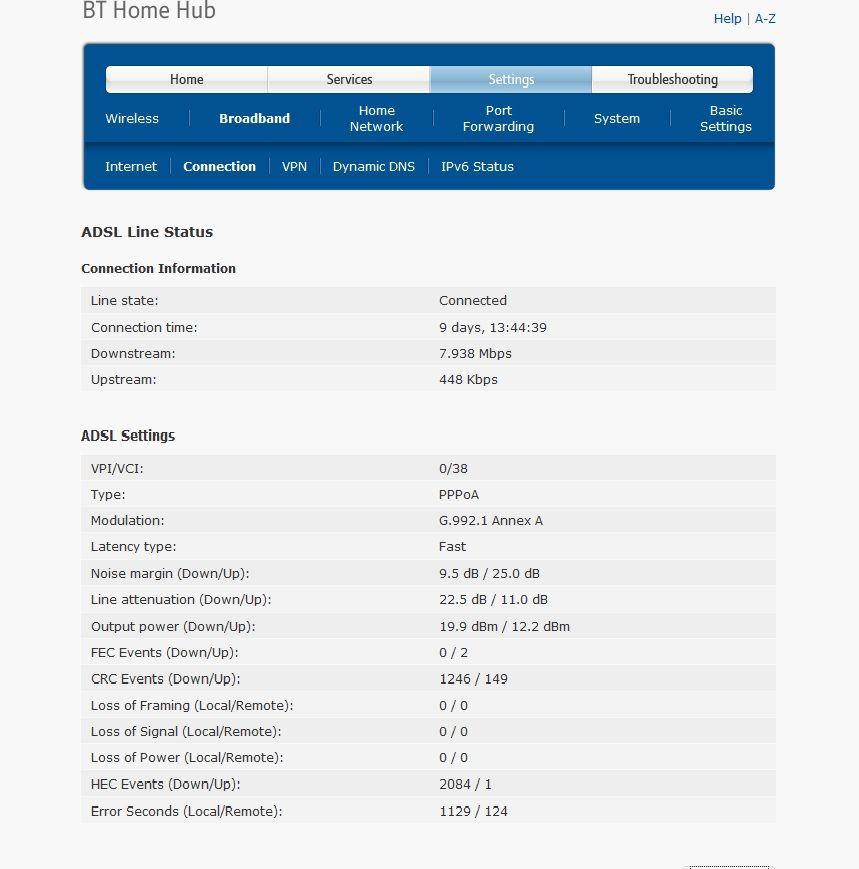Open the A-Z index link
The height and width of the screenshot is (869, 859).
765,19
